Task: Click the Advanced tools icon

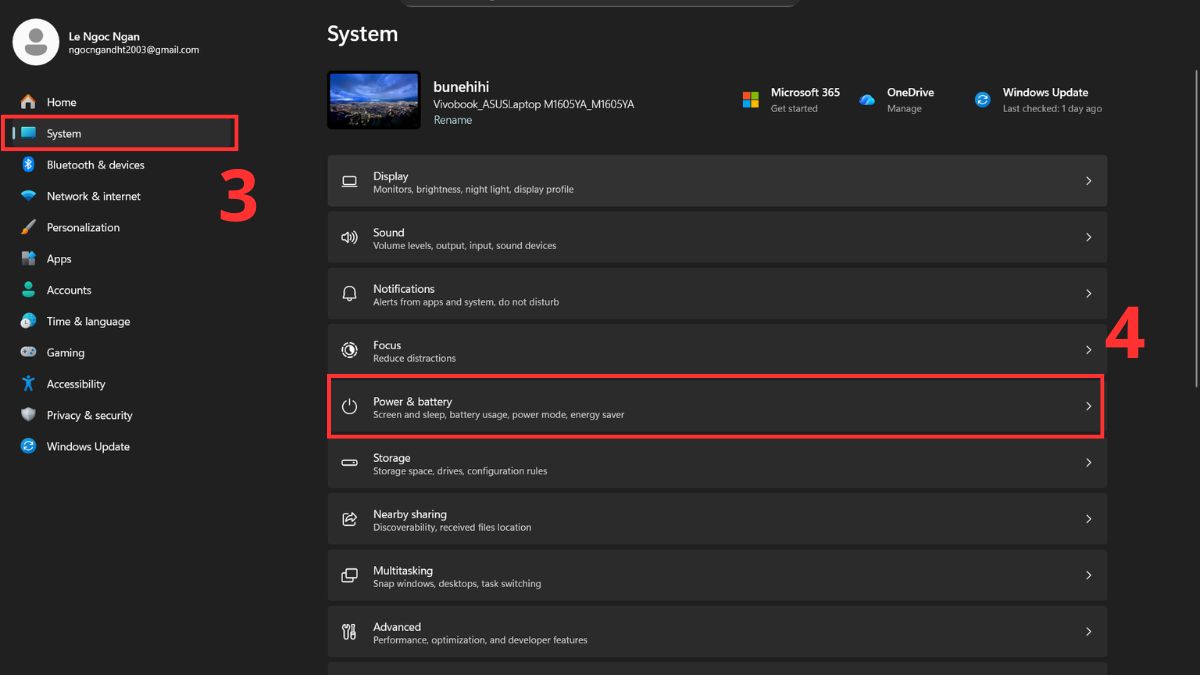Action: [x=349, y=631]
